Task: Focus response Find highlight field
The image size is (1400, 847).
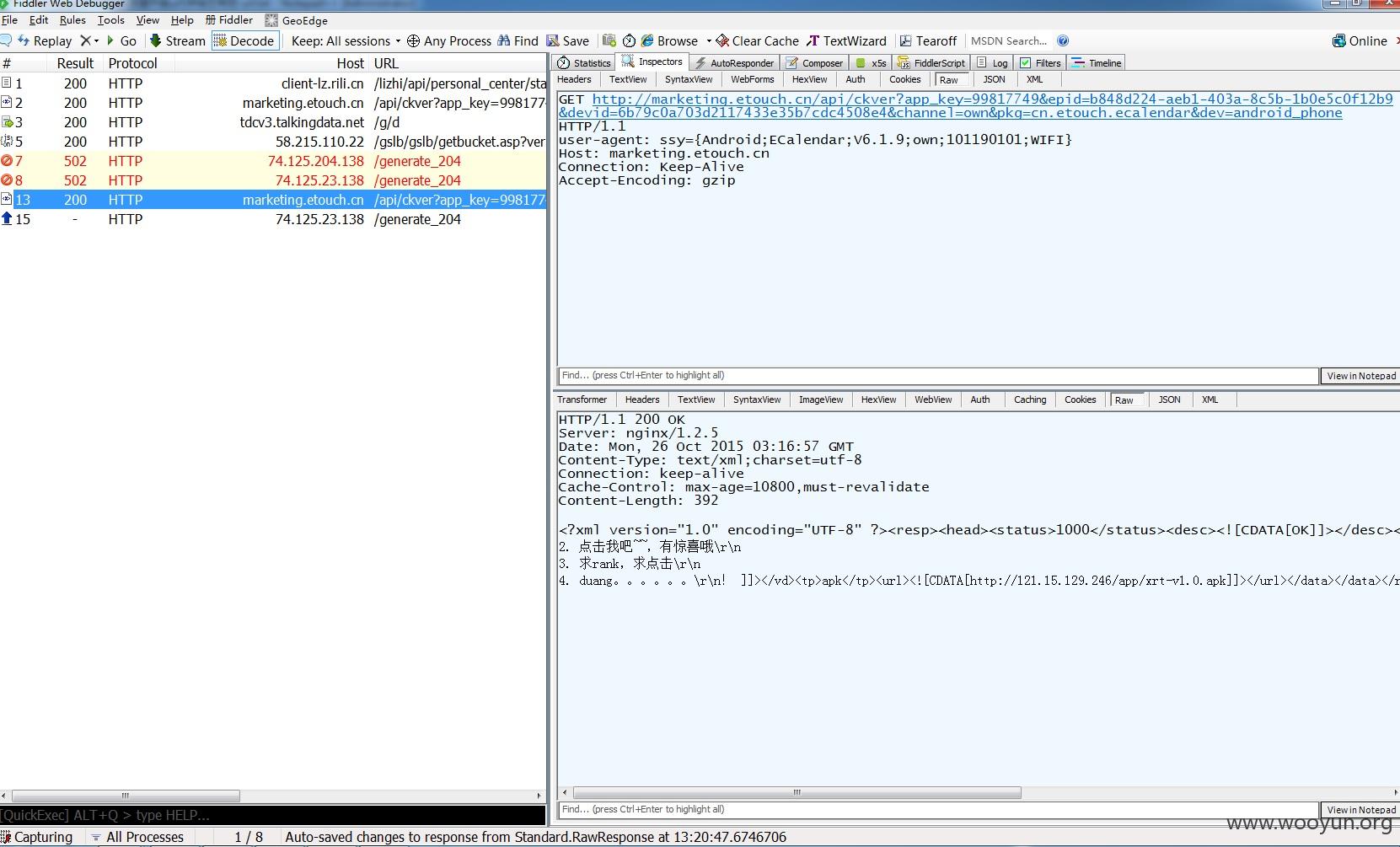Action: (x=938, y=810)
